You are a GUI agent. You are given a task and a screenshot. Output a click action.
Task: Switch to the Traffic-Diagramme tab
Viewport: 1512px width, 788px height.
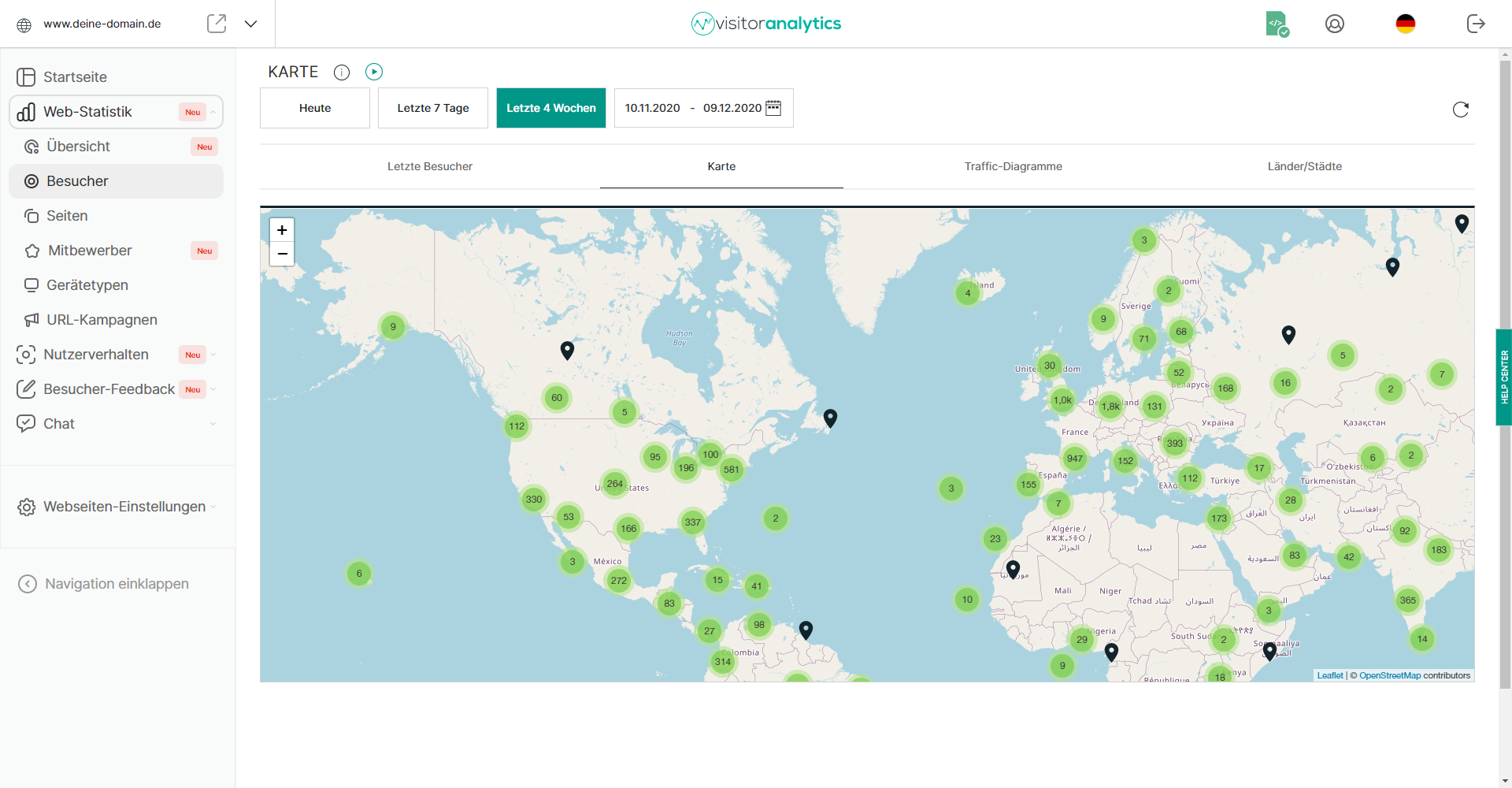pos(1013,166)
